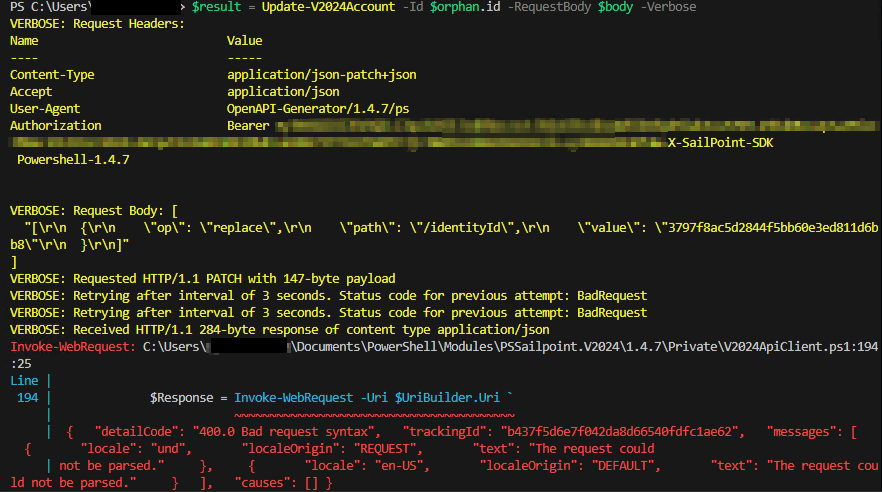
Task: Click OpenAPI-Generator/1.4.7/ps value
Action: click(x=318, y=109)
